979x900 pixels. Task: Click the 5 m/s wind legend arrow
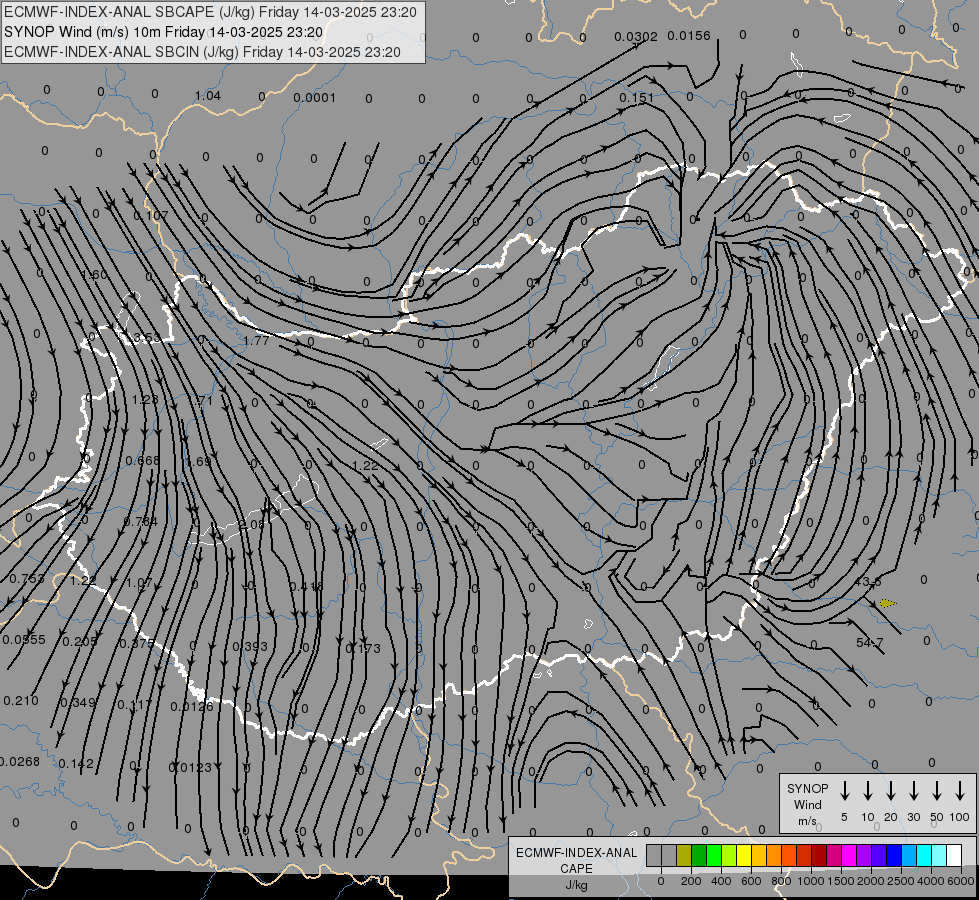[844, 791]
